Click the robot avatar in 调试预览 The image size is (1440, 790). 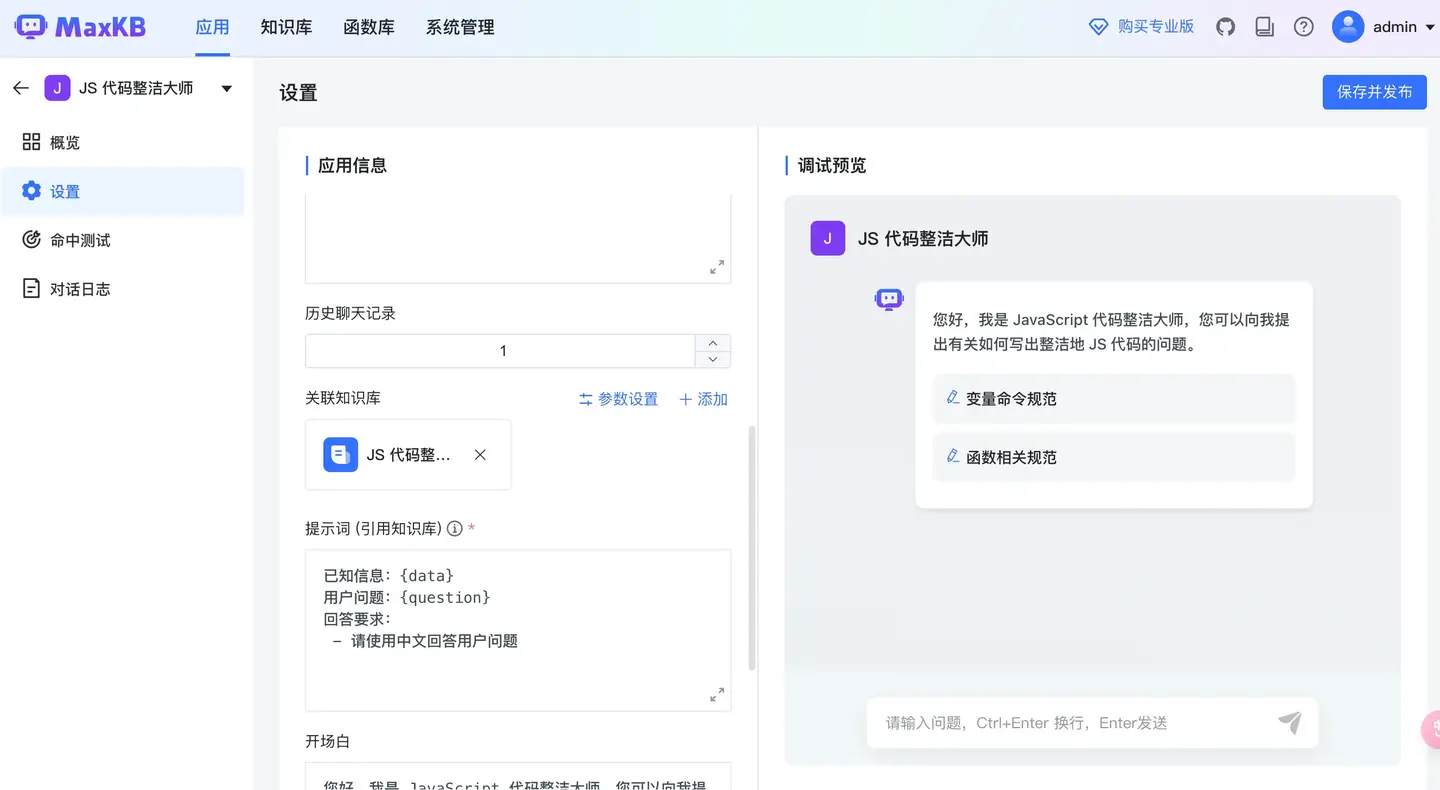[888, 299]
